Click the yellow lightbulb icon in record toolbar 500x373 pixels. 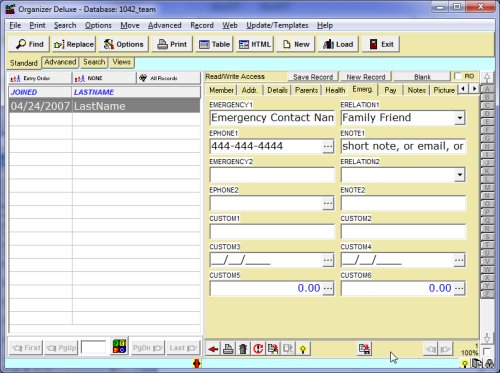click(303, 349)
